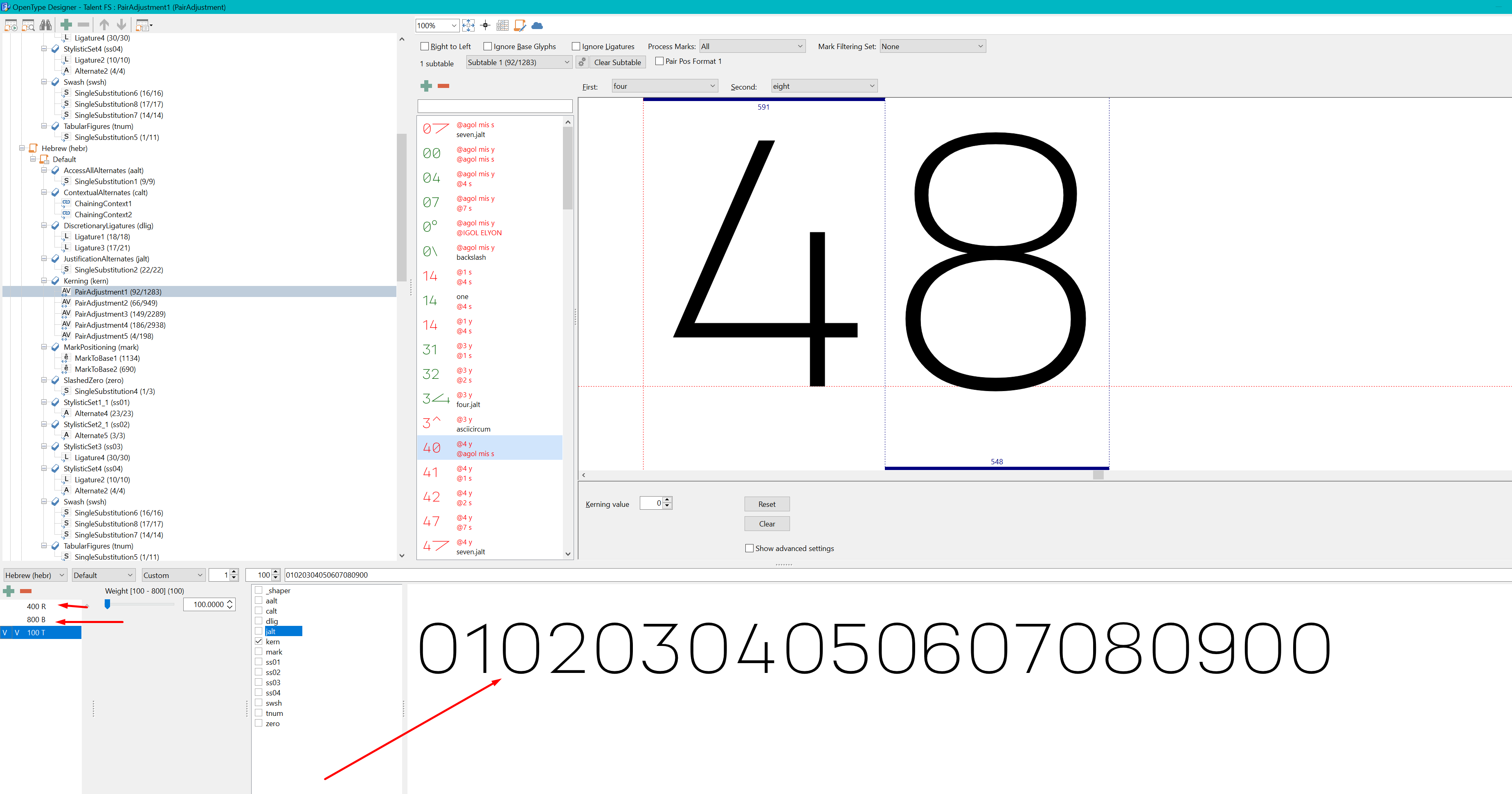1512x794 pixels.
Task: Toggle Ignore Base Glyphs checkbox
Action: (487, 46)
